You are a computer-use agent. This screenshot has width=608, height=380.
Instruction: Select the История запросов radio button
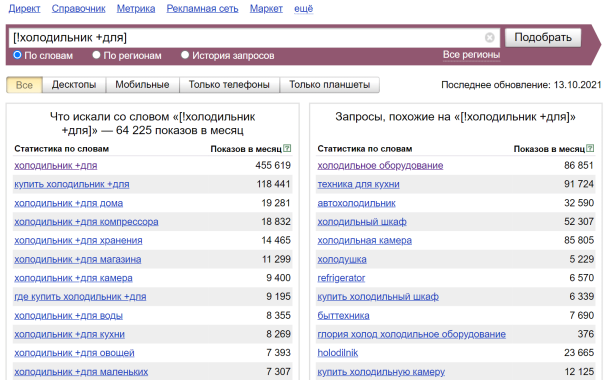[185, 55]
